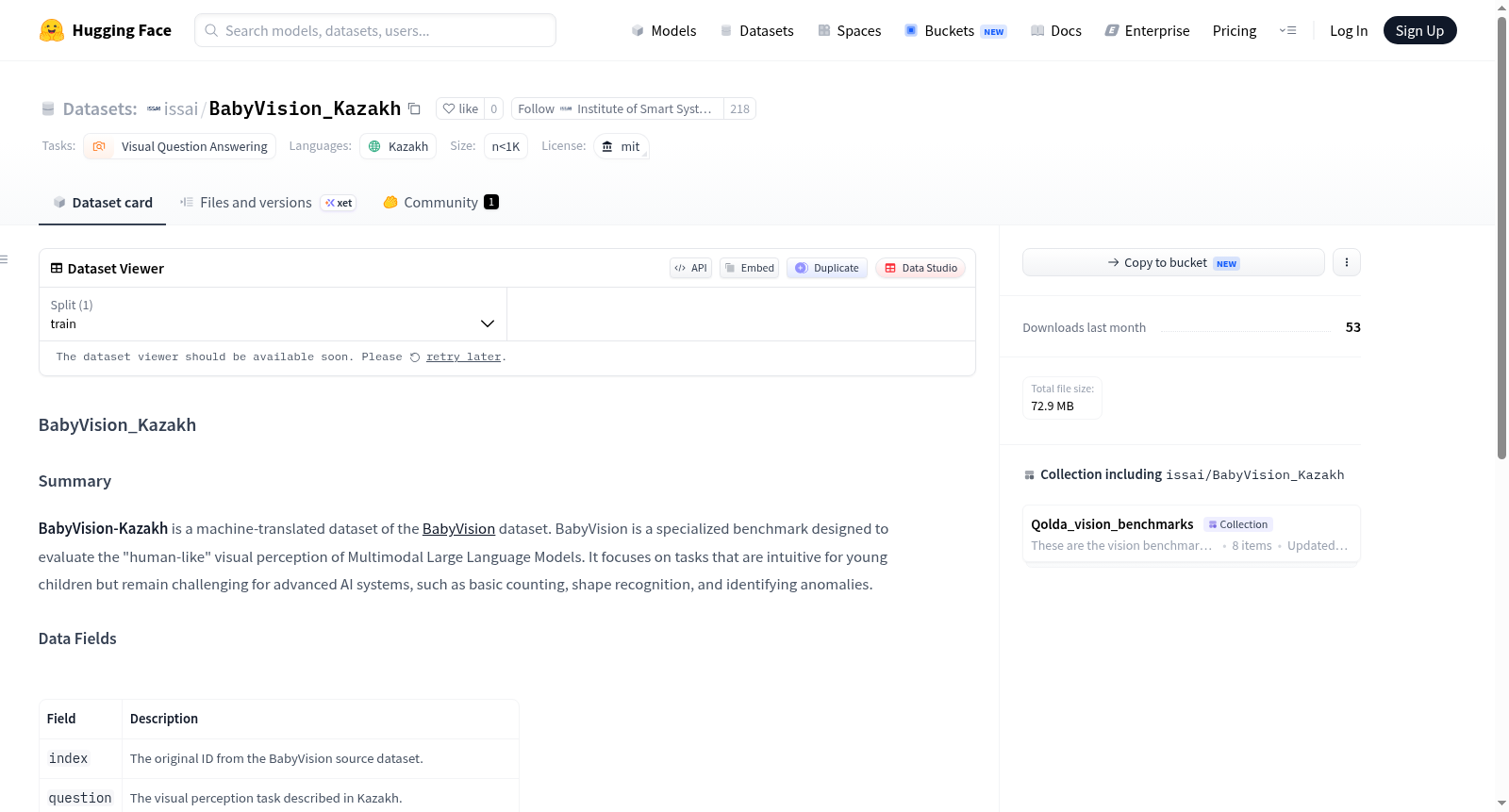
Task: Click the 'Total file size' 72.9 MB box
Action: click(x=1062, y=398)
